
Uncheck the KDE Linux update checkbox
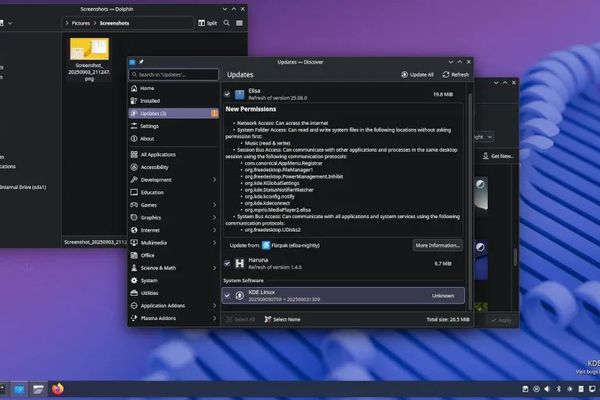click(227, 296)
